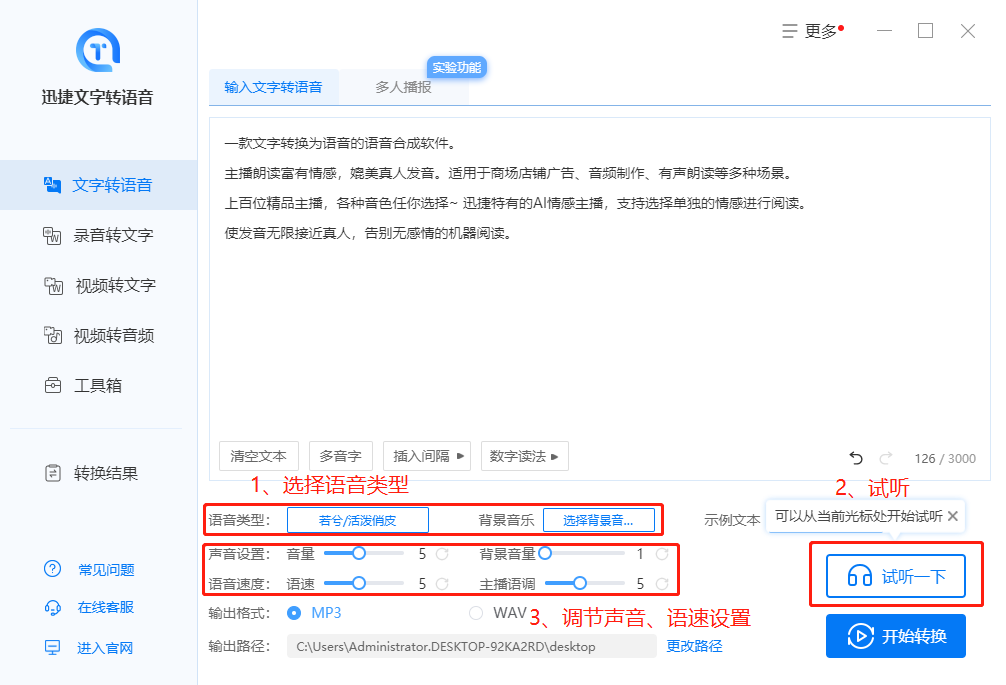This screenshot has height=685, width=1006.
Task: Redo the text edit
Action: pyautogui.click(x=886, y=458)
